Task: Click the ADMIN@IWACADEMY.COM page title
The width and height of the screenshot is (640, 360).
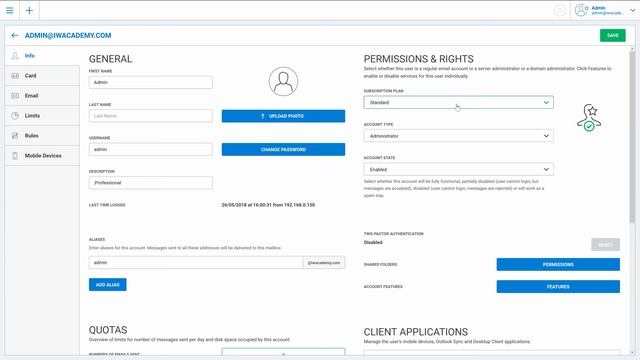Action: [68, 36]
